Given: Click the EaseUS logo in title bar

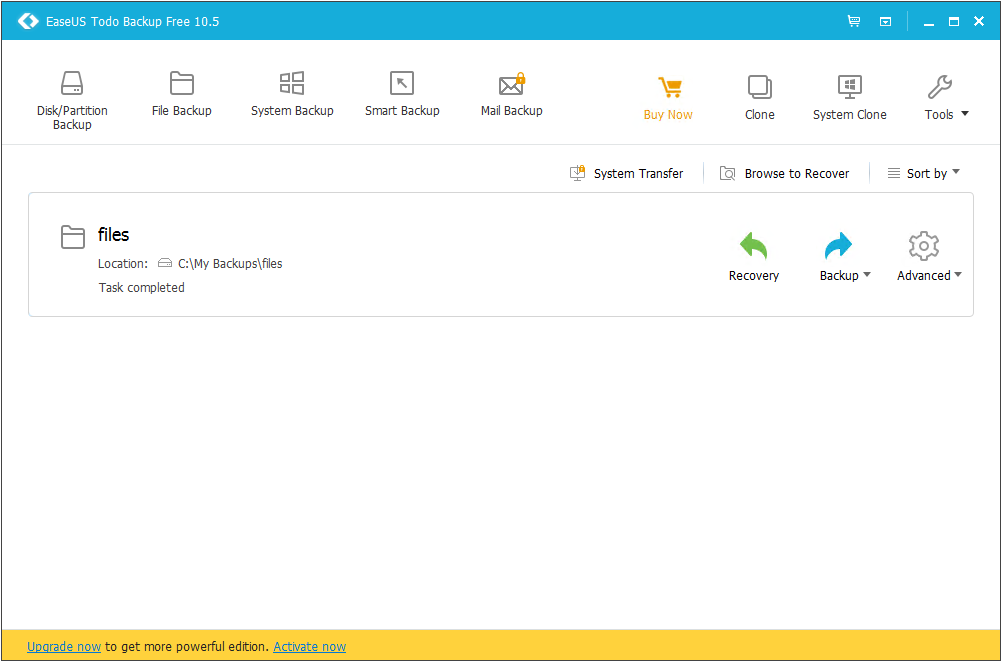Looking at the screenshot, I should pos(28,21).
